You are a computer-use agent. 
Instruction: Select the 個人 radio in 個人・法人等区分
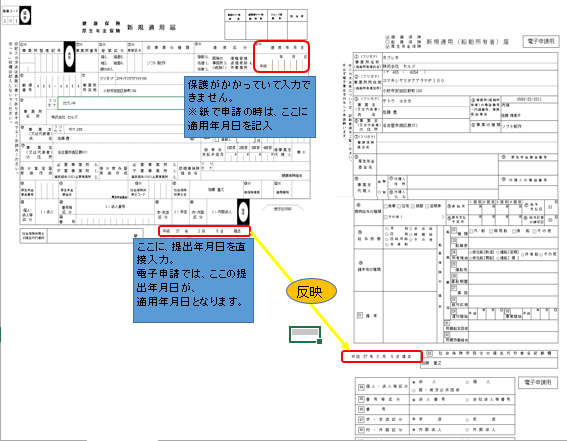click(x=467, y=382)
